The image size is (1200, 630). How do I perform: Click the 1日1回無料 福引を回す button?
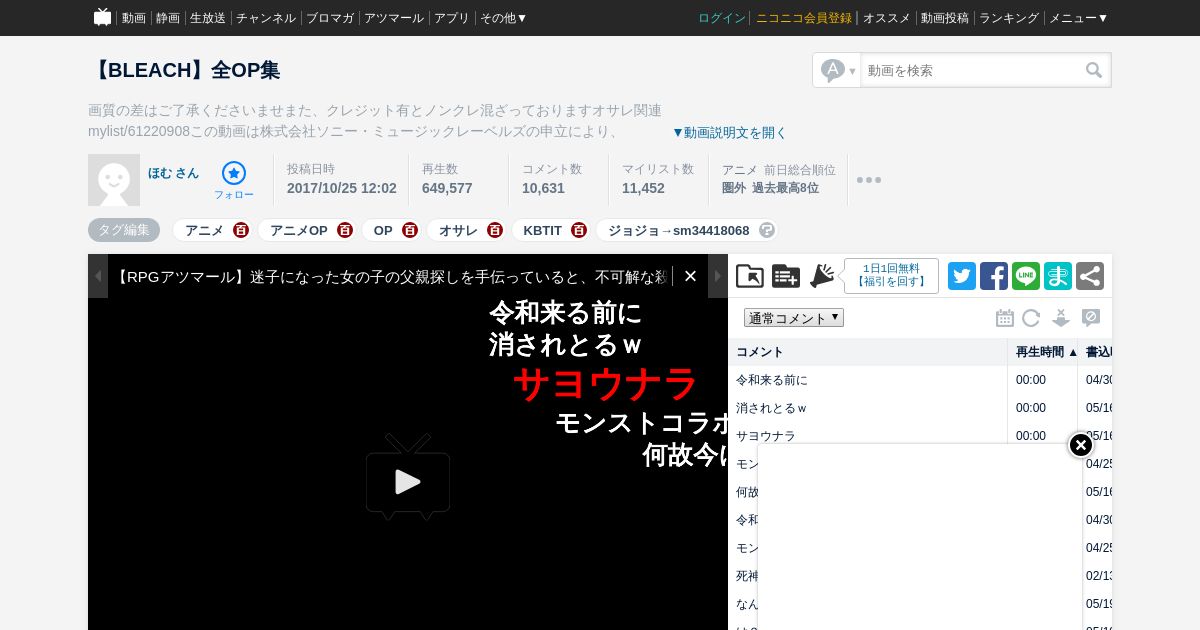pos(891,276)
